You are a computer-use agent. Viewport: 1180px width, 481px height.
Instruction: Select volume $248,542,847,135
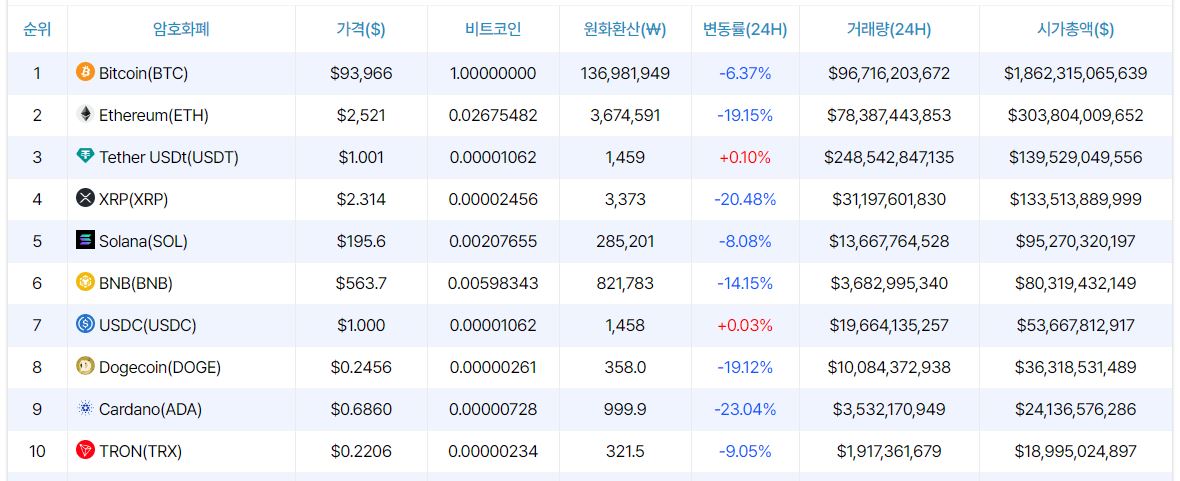pos(889,158)
